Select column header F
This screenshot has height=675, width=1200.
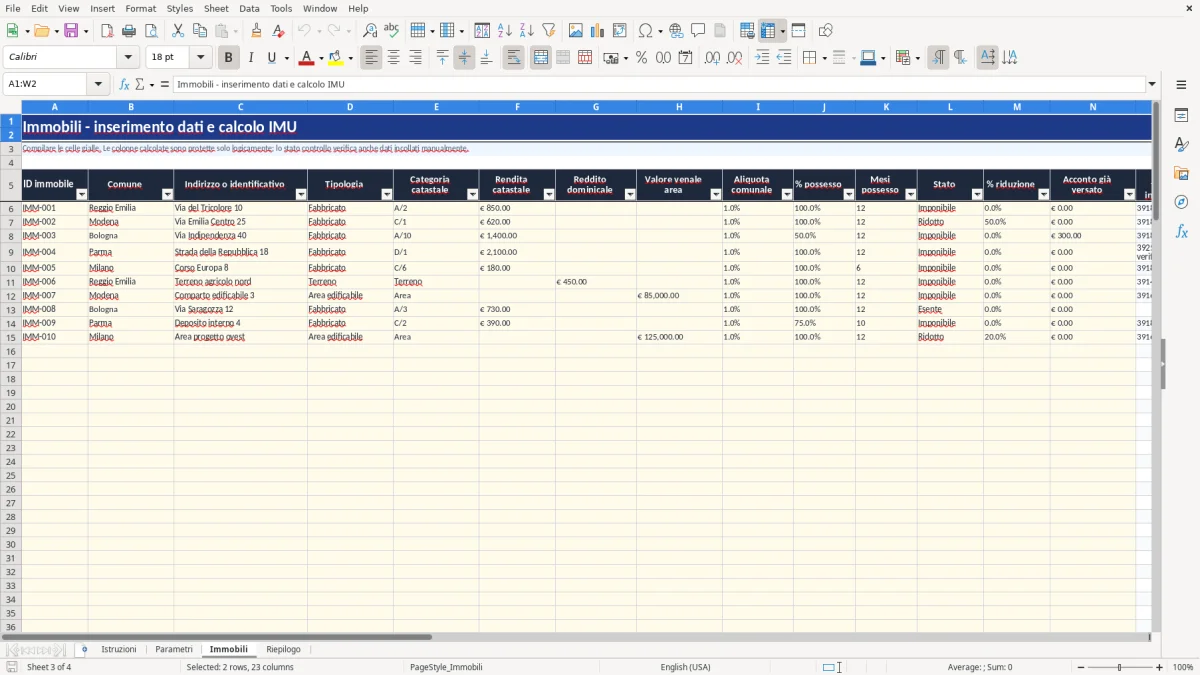click(517, 106)
